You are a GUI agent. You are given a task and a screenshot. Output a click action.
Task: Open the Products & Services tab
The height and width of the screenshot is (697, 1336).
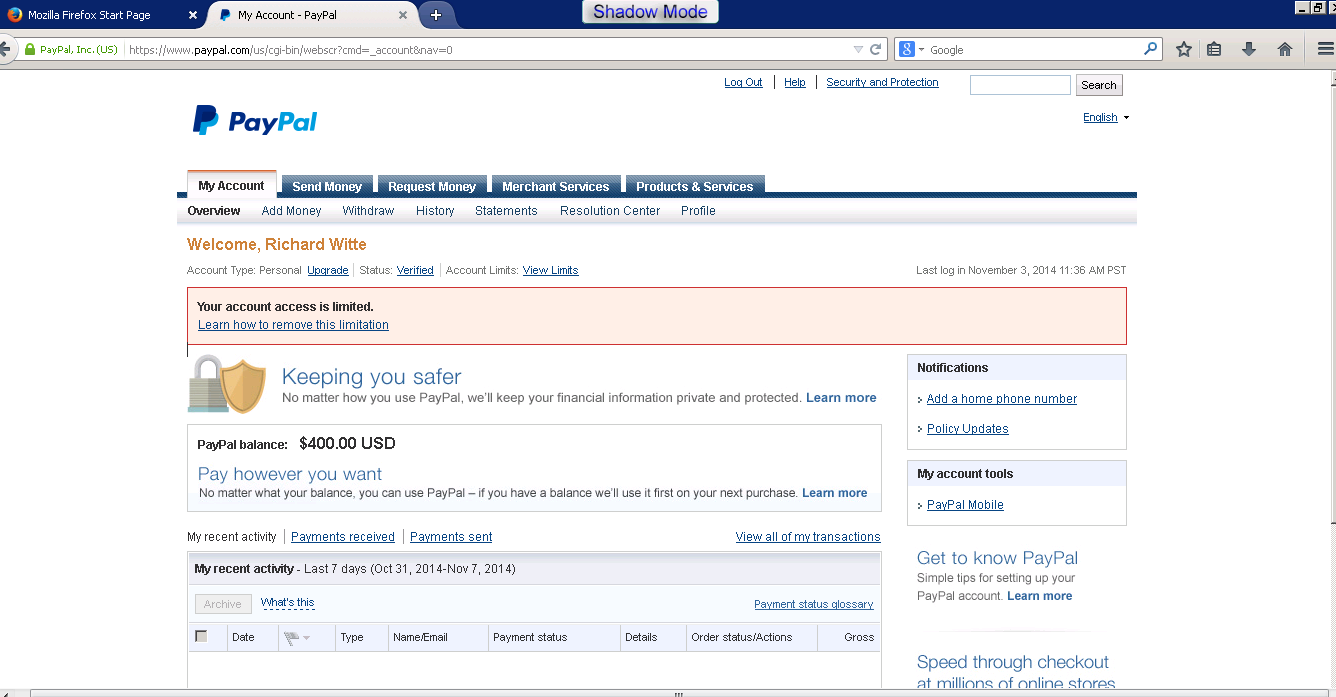(x=695, y=186)
